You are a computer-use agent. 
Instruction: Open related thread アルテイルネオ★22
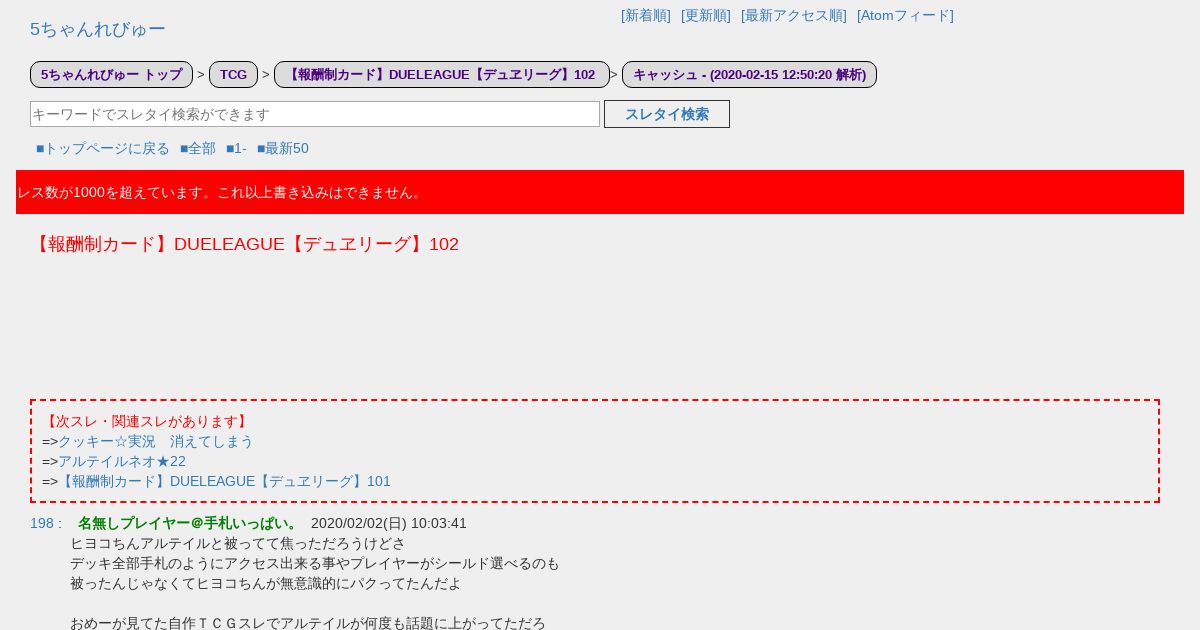click(x=122, y=461)
